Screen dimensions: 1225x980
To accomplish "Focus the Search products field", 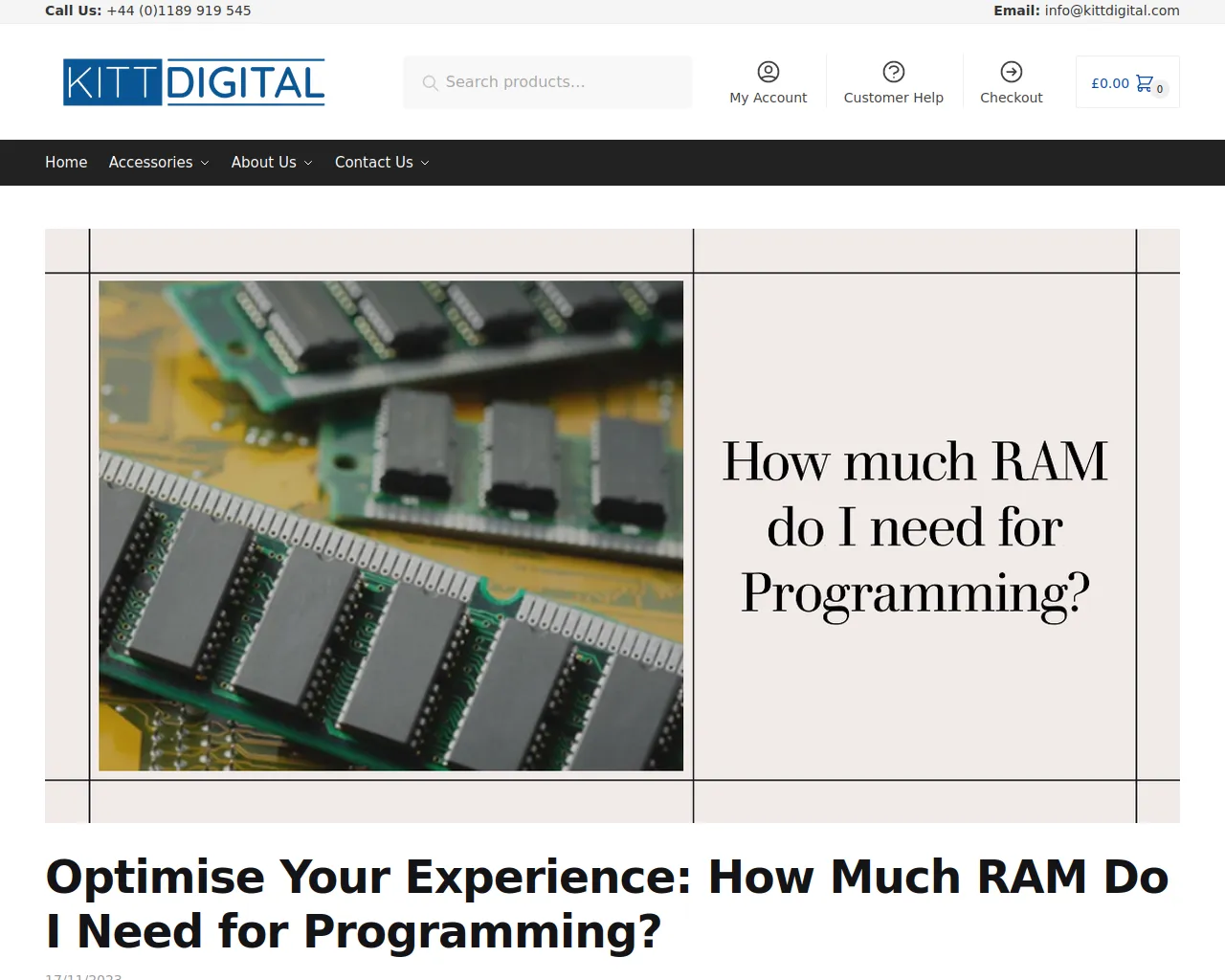I will [560, 82].
